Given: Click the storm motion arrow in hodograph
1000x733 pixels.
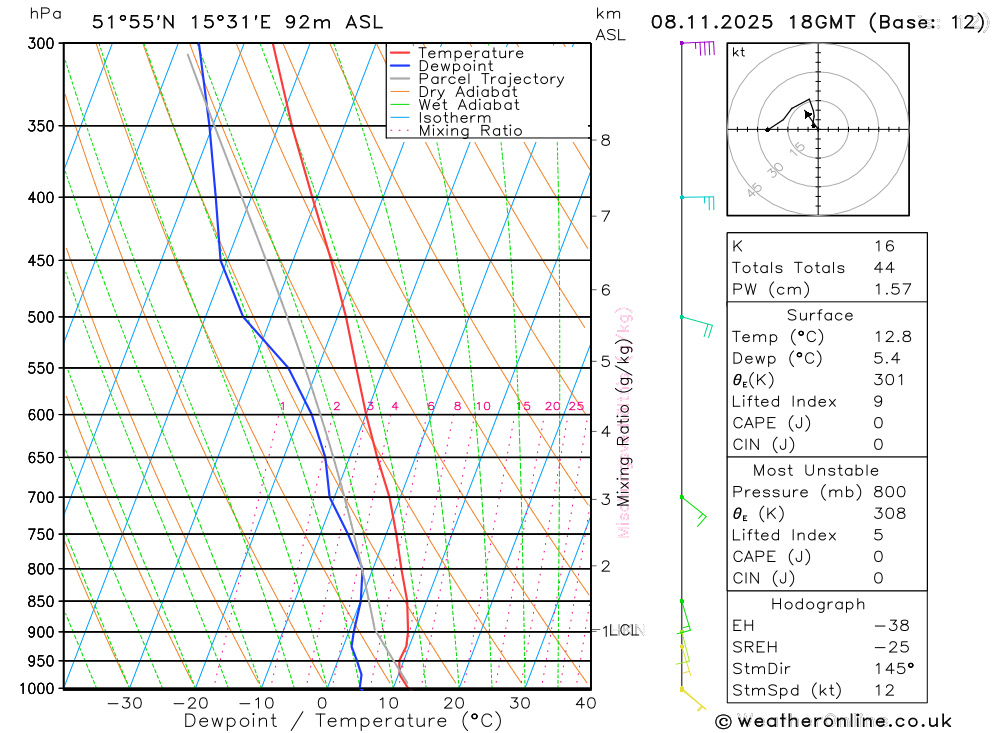Looking at the screenshot, I should [x=810, y=119].
